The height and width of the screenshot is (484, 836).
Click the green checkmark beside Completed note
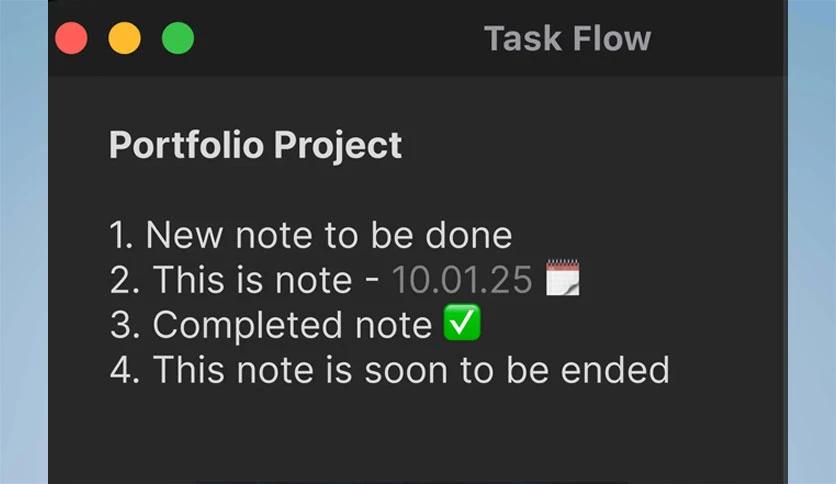pyautogui.click(x=462, y=323)
